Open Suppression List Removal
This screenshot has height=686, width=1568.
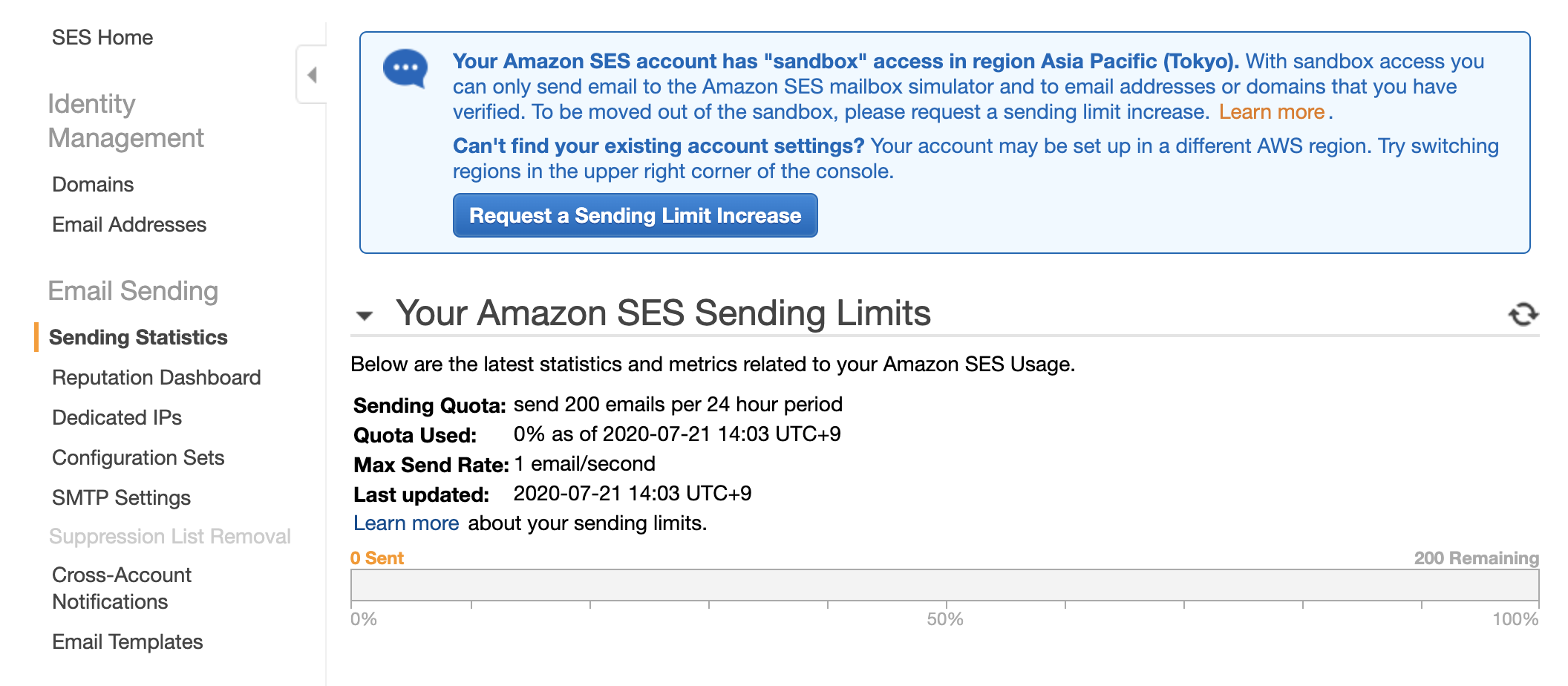tap(169, 537)
